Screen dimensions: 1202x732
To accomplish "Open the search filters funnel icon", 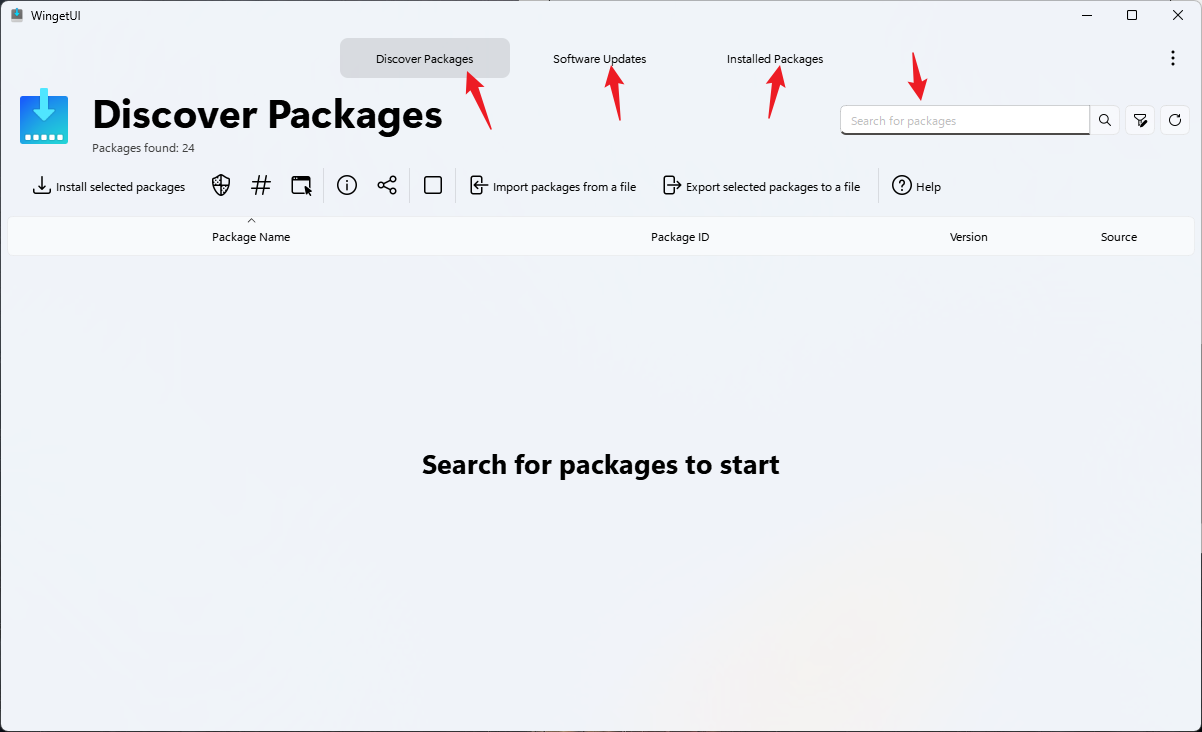I will (1140, 121).
